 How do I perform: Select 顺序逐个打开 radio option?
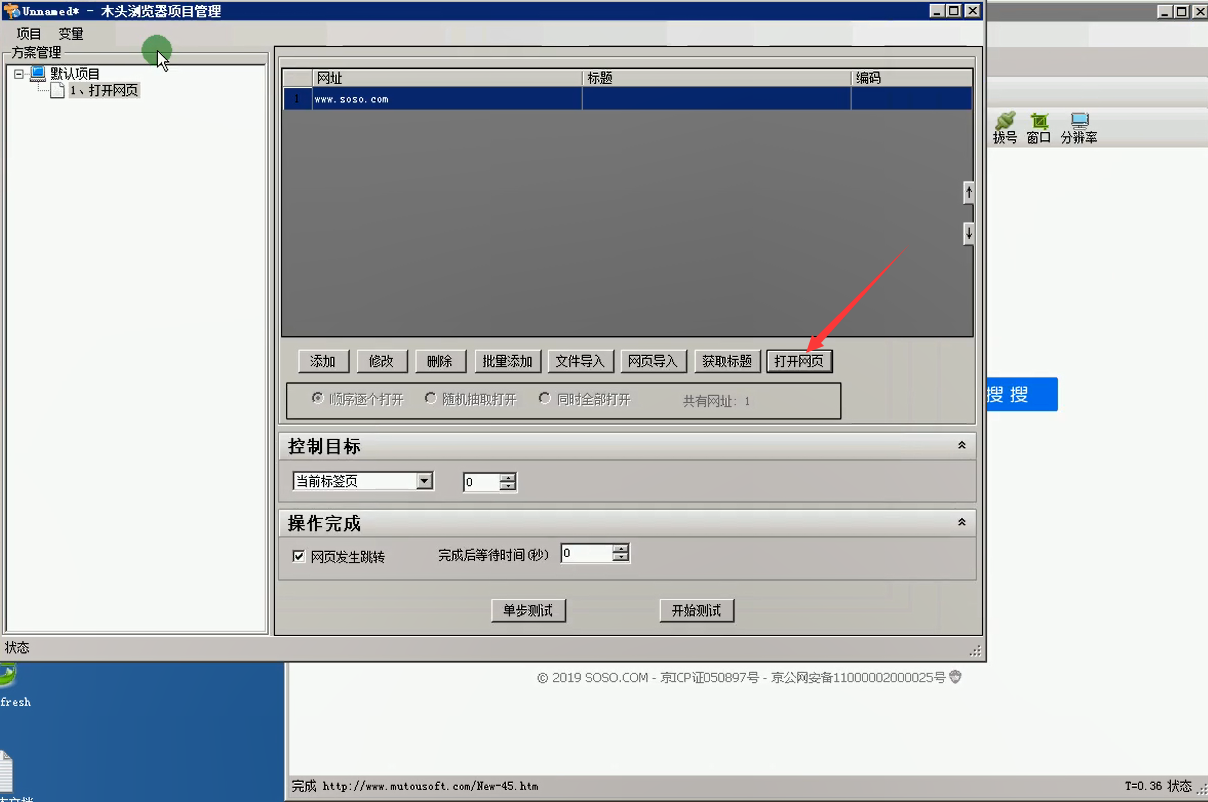click(318, 398)
